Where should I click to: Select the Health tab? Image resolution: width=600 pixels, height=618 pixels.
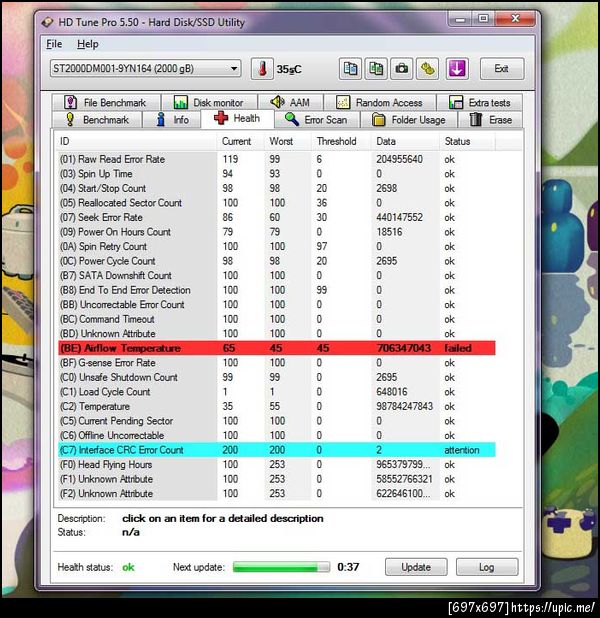tap(237, 118)
